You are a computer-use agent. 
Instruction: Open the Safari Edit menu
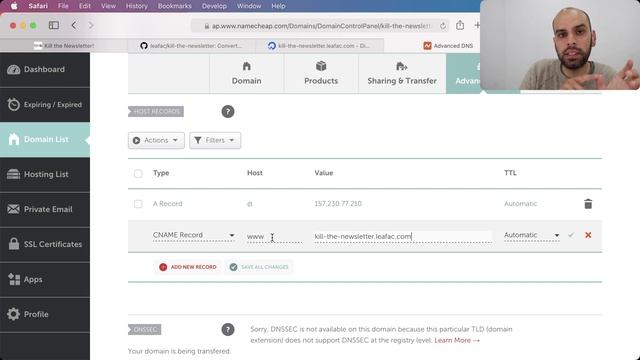[85, 6]
